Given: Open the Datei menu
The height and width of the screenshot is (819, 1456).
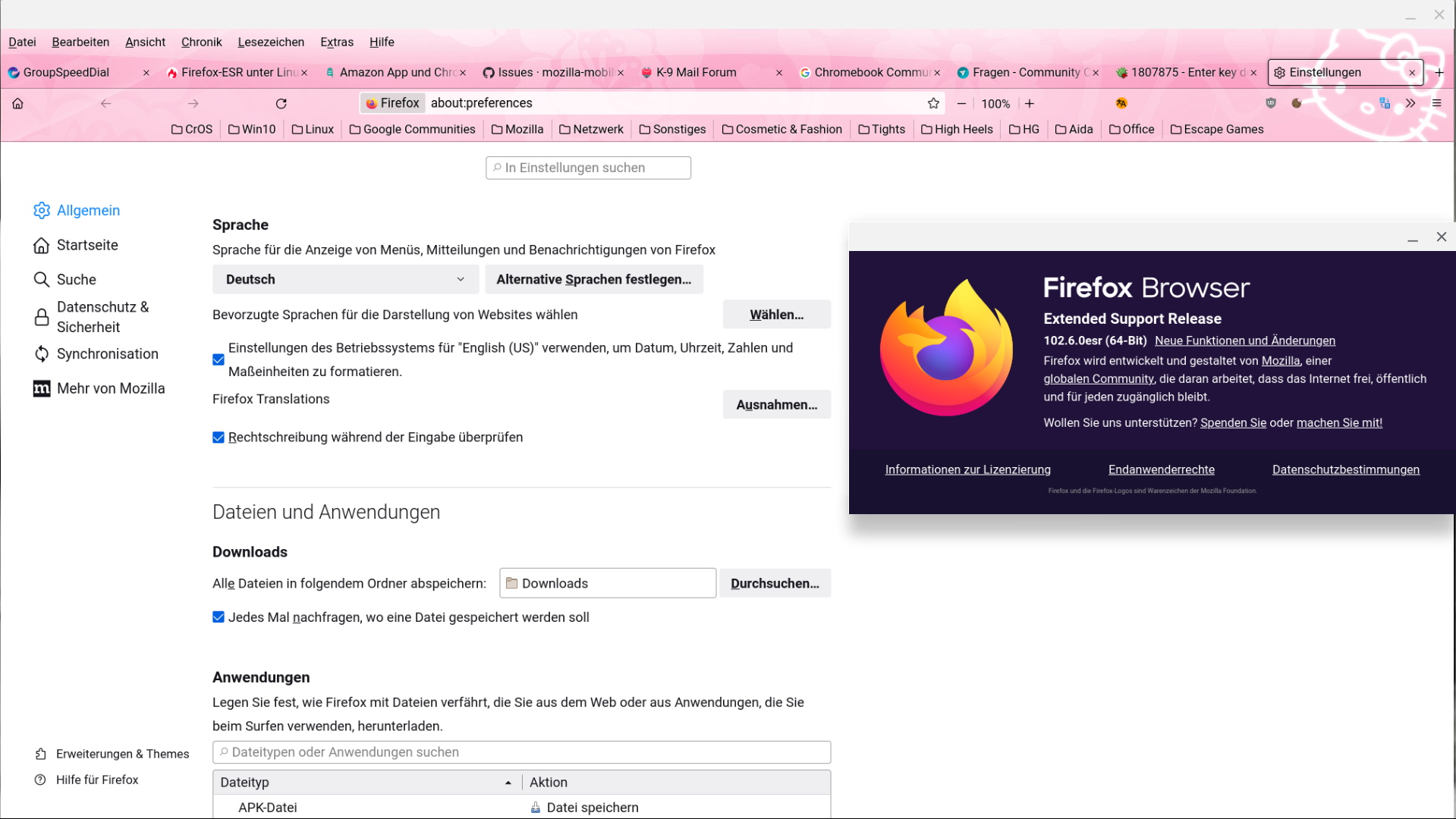Looking at the screenshot, I should (x=22, y=42).
